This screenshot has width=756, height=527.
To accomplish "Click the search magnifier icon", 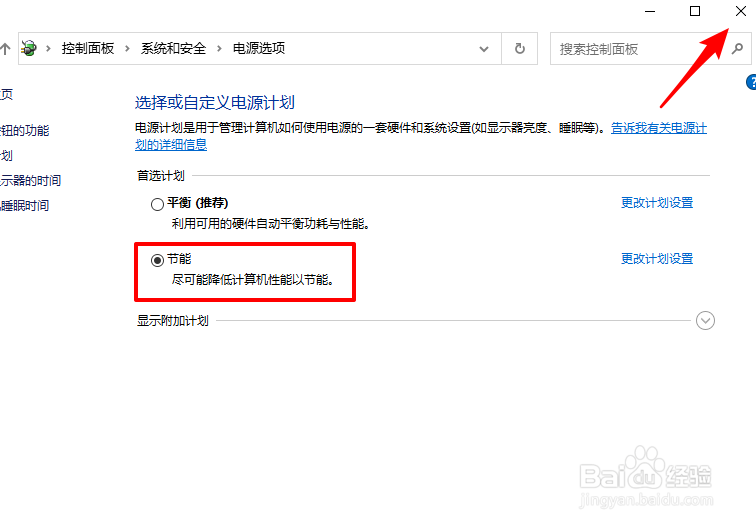I will (x=737, y=49).
